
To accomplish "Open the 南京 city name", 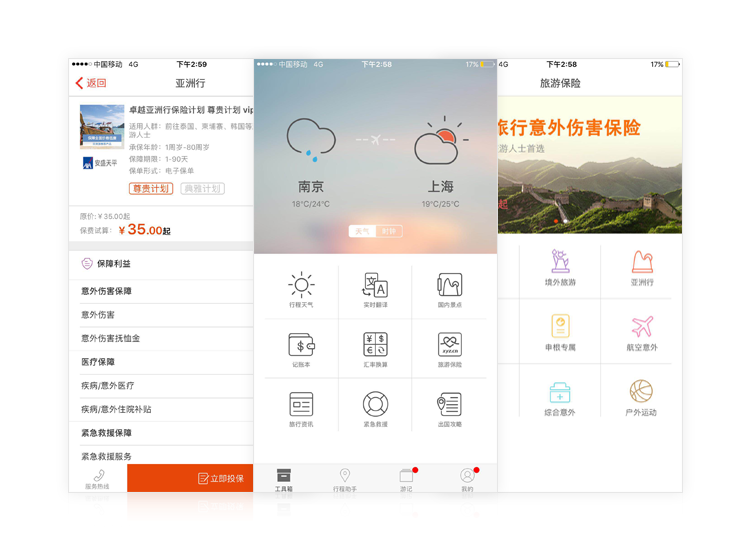I will point(311,187).
